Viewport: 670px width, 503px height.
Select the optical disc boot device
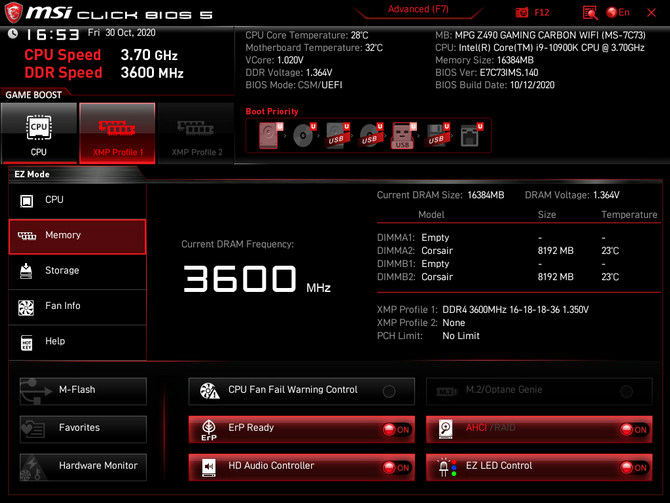click(304, 135)
